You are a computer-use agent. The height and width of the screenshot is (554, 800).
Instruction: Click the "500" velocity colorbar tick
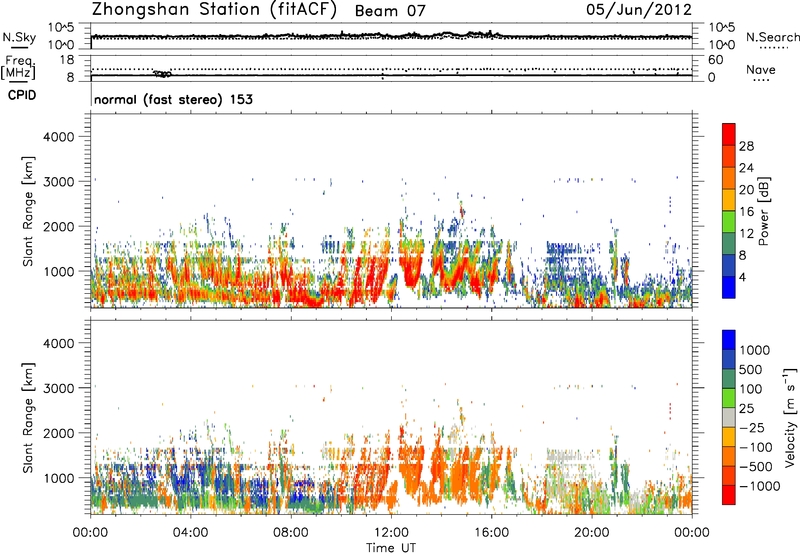click(751, 370)
